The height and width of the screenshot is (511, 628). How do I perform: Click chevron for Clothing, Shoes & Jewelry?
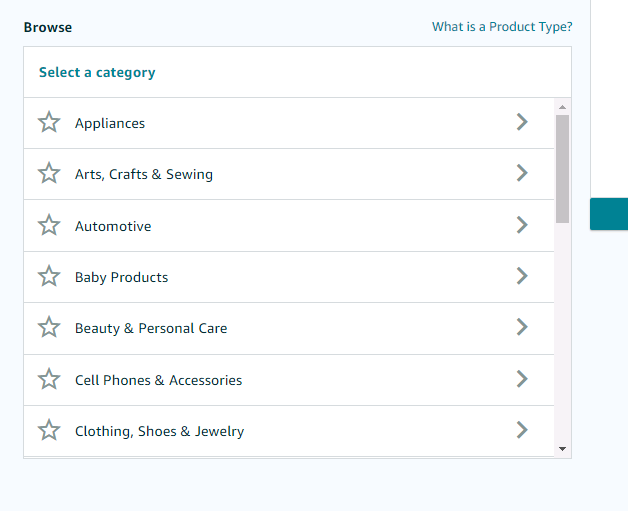521,430
